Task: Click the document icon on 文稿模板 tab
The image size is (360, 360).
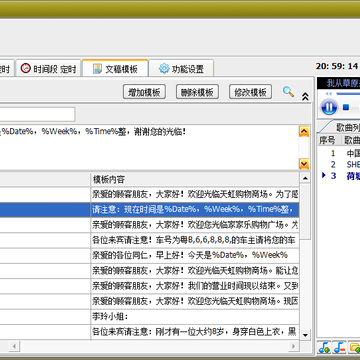Action: [97, 69]
